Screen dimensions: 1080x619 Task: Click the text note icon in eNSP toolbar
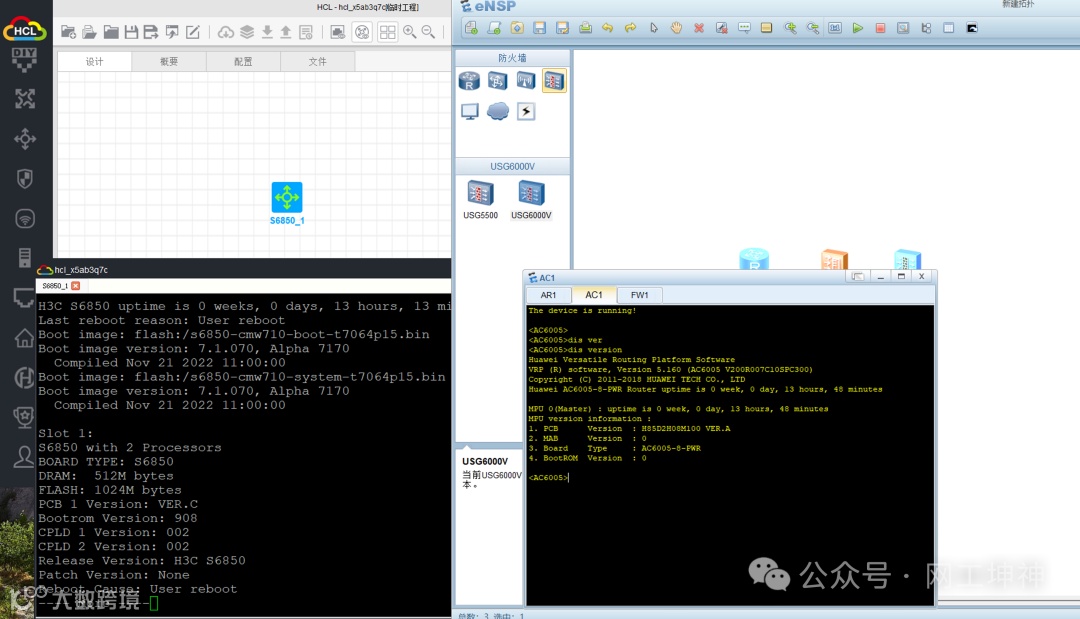[x=744, y=28]
